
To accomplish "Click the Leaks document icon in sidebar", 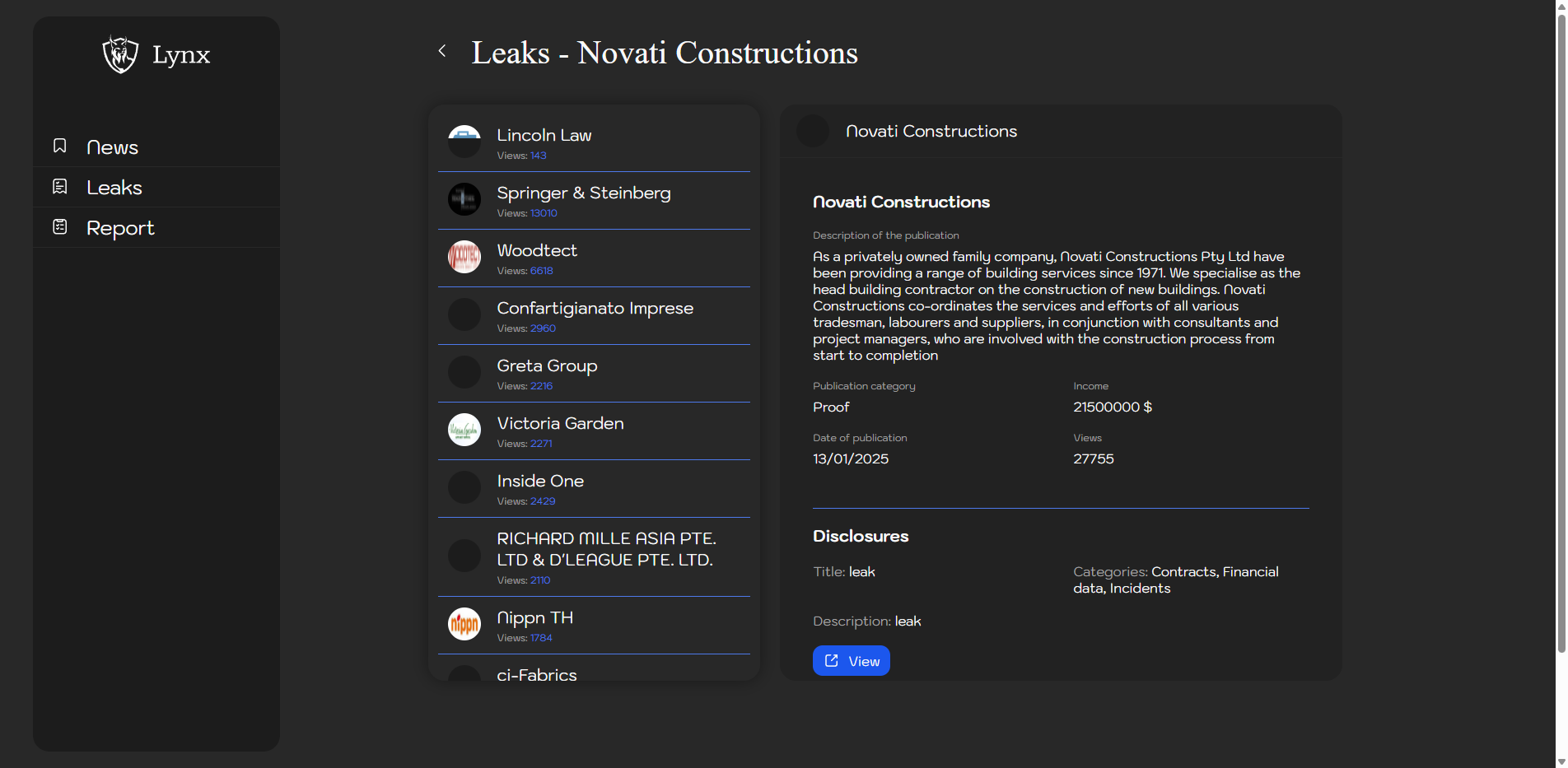I will click(60, 187).
